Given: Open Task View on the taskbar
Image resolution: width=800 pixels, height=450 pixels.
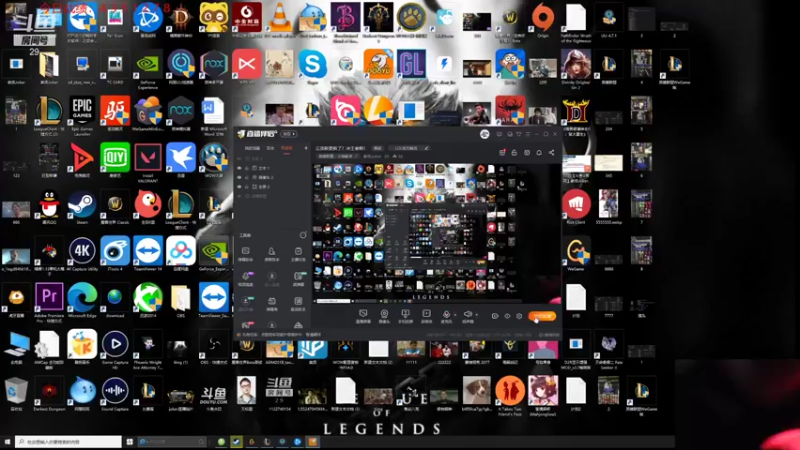Looking at the screenshot, I should [130, 442].
